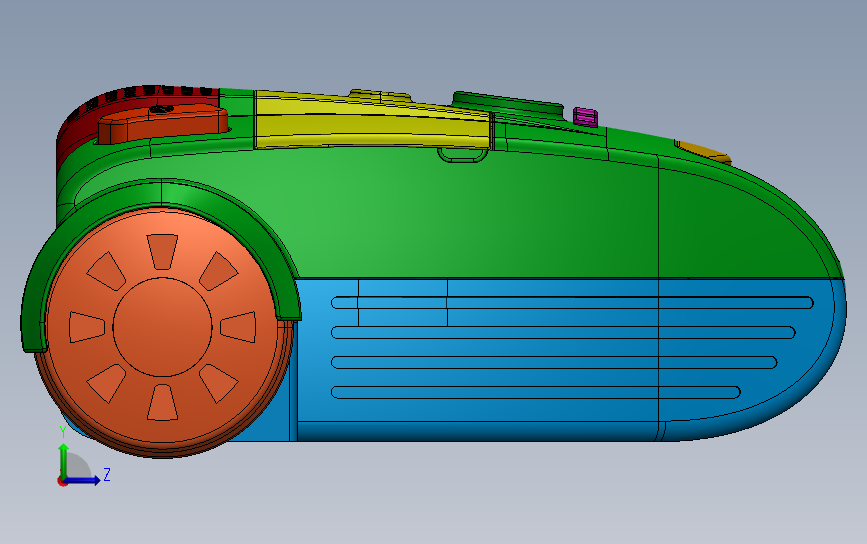Click the green Y axis arrow

pyautogui.click(x=64, y=462)
